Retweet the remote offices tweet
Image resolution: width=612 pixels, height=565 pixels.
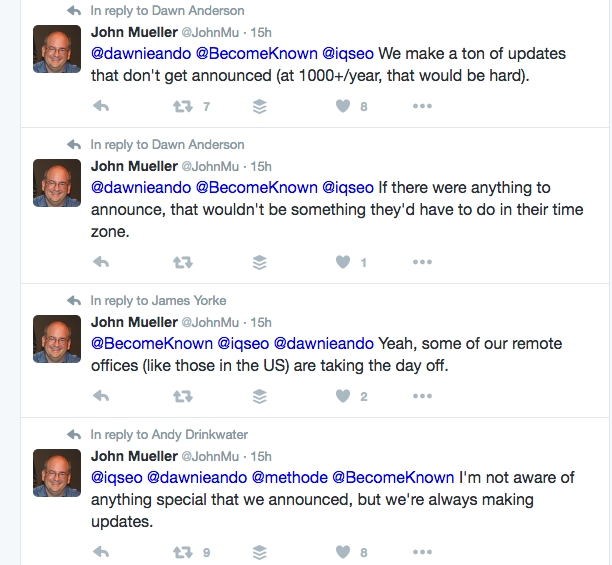[183, 396]
